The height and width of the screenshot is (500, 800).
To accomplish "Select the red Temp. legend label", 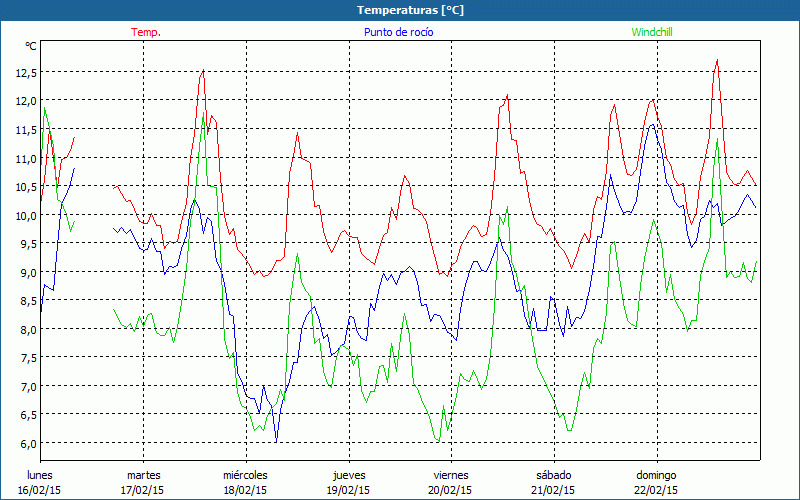I will tap(146, 32).
